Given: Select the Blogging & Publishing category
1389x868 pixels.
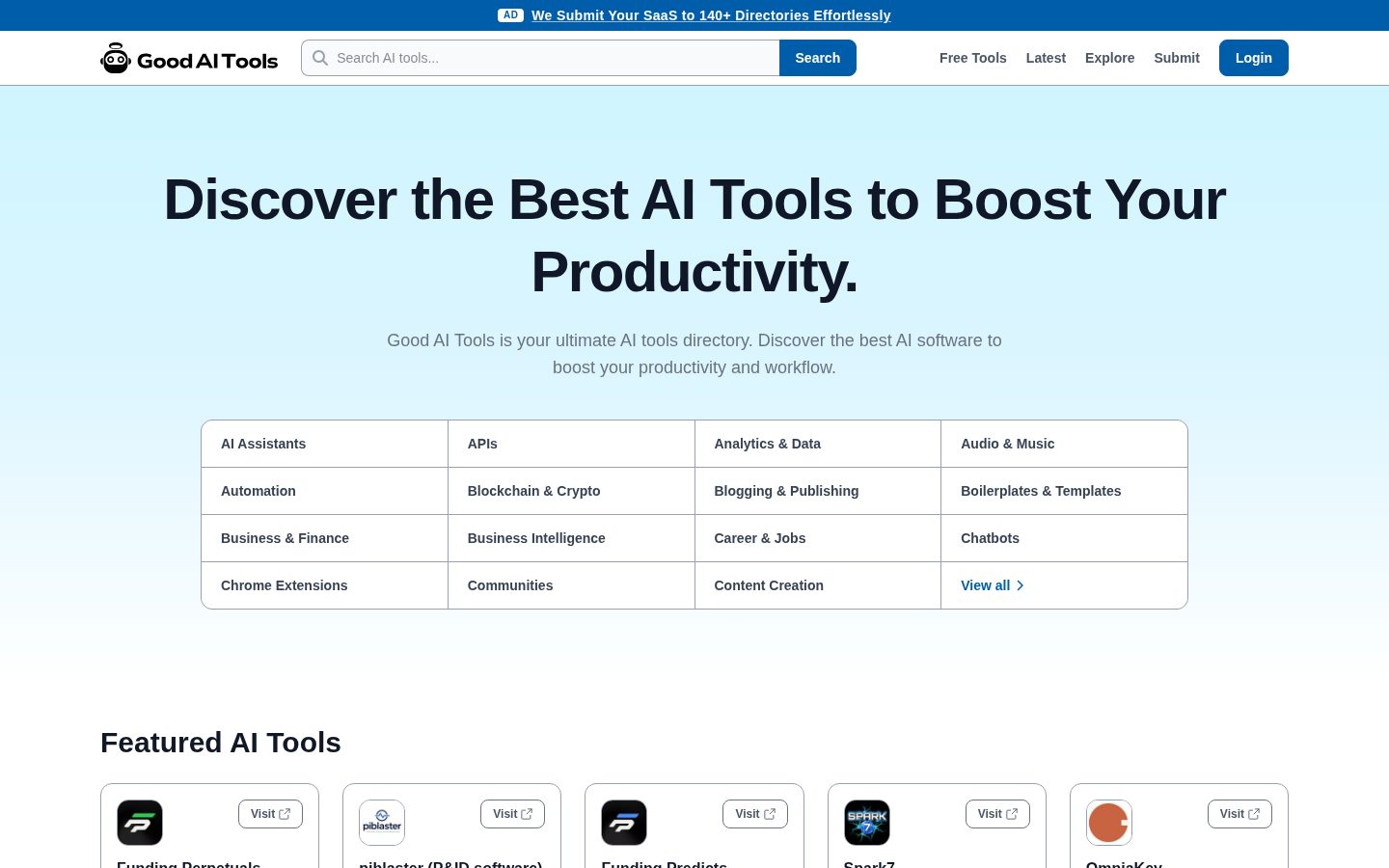Looking at the screenshot, I should coord(818,491).
